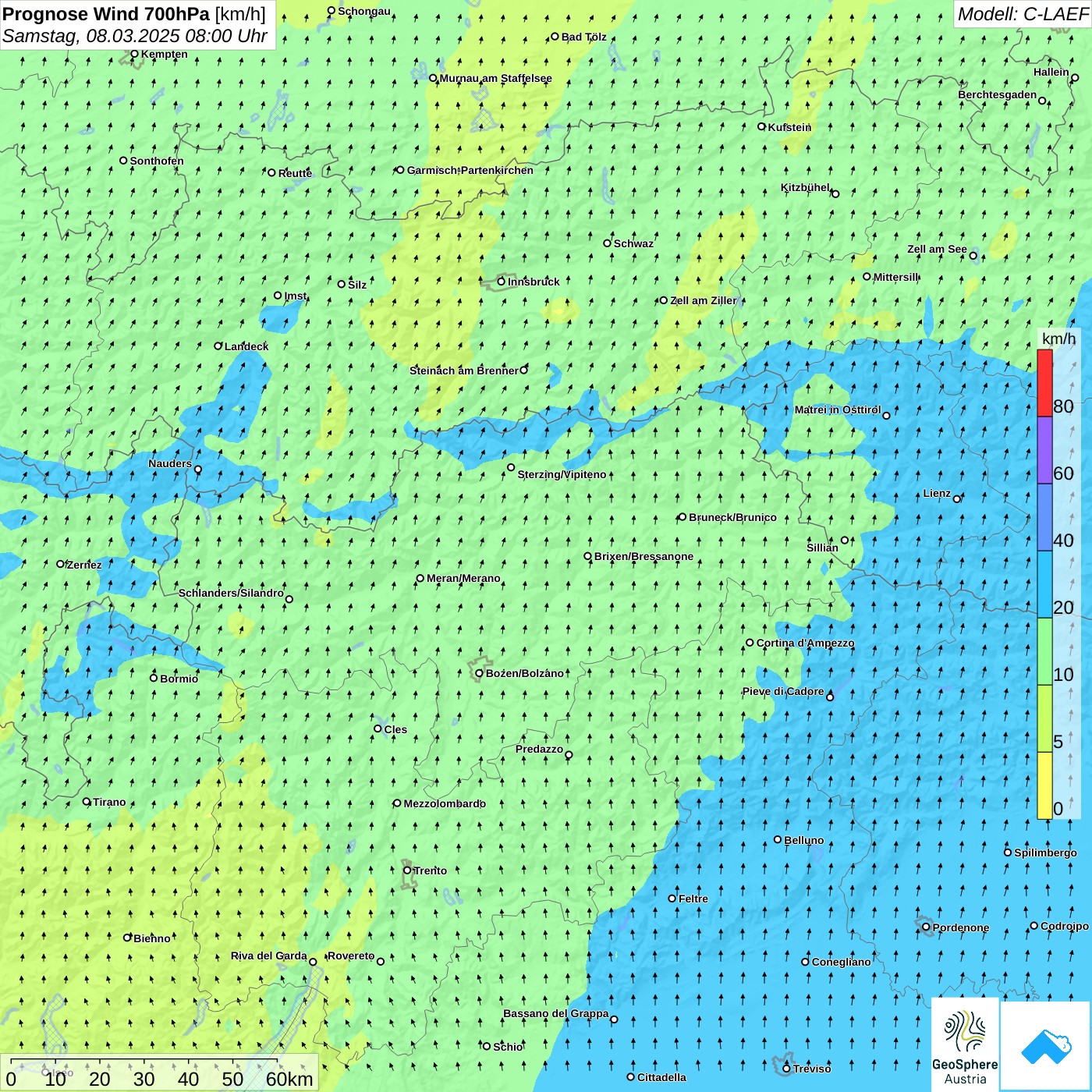Viewport: 1092px width, 1092px height.
Task: Click the 'Steinach am Brenner' label
Action: coord(464,370)
